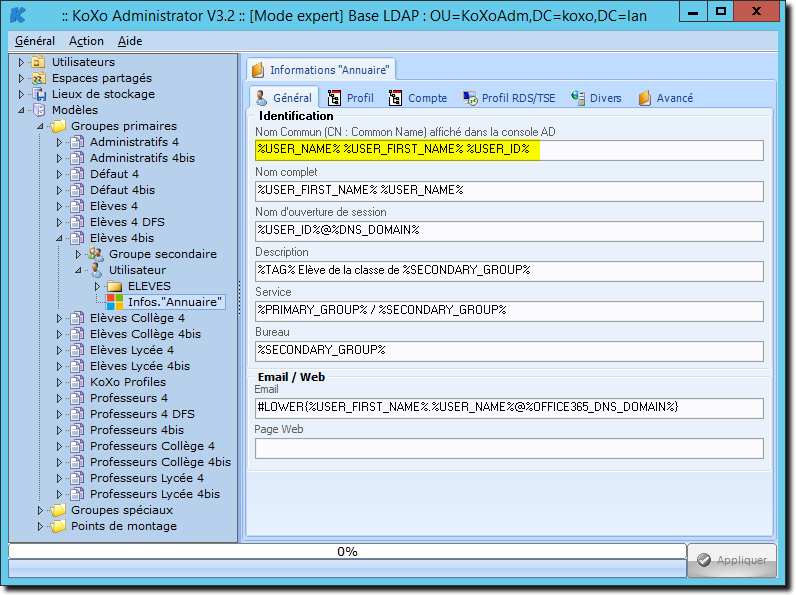Click the Bureau input field
This screenshot has height=595, width=796.
[509, 351]
